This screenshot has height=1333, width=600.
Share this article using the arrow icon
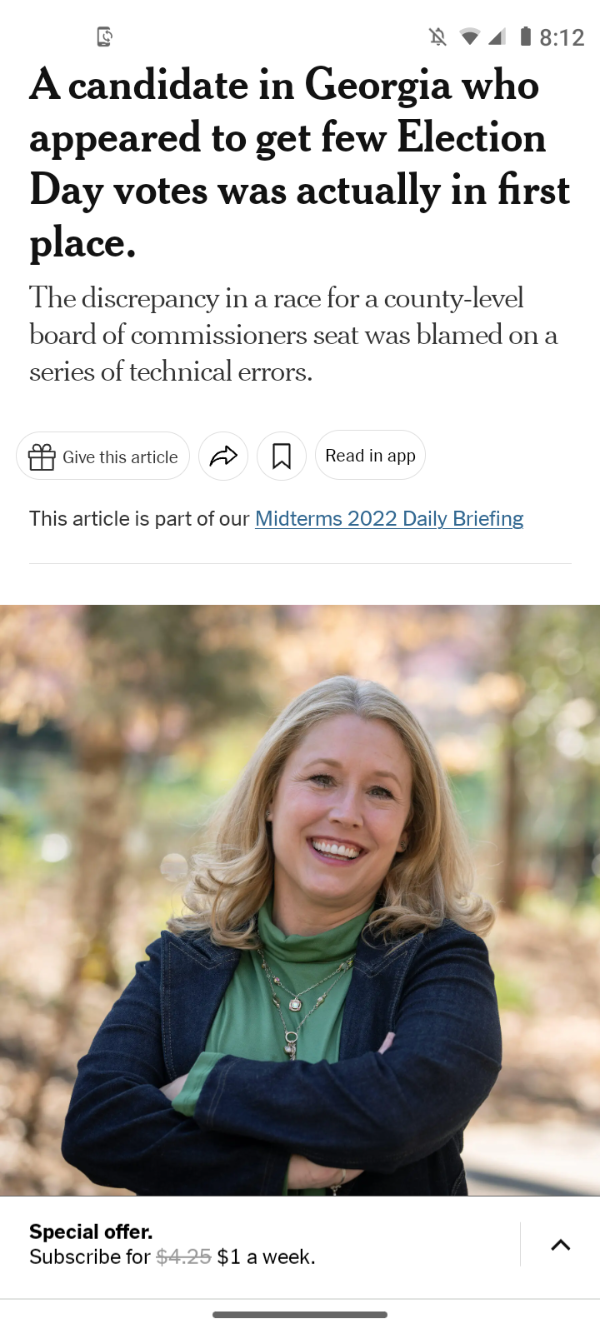(223, 456)
